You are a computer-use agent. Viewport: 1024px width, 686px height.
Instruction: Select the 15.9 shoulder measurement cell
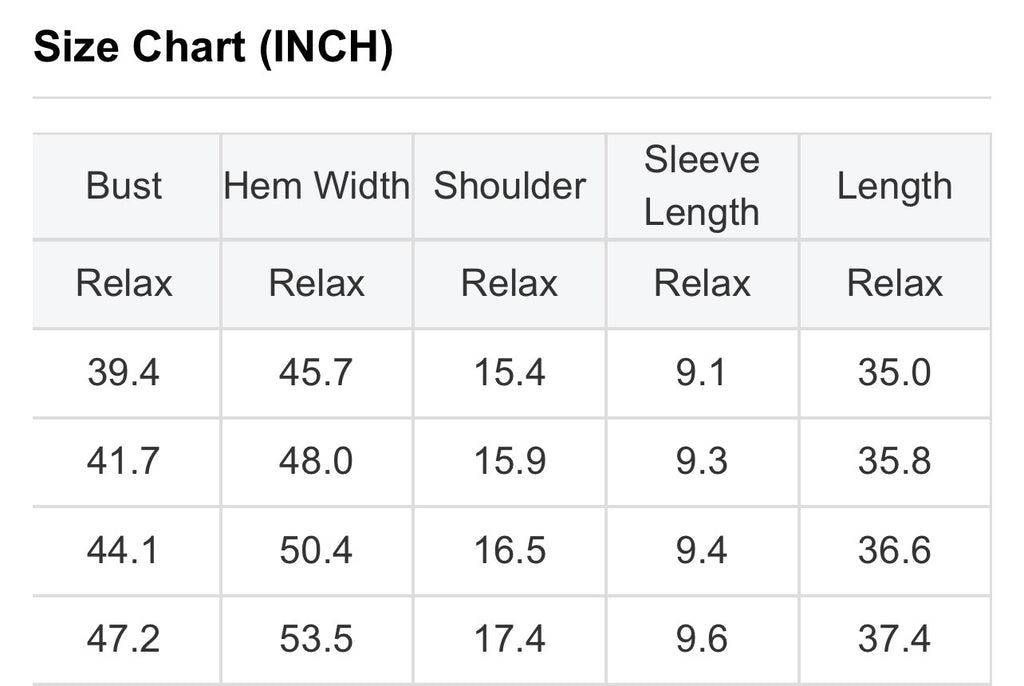pyautogui.click(x=509, y=462)
